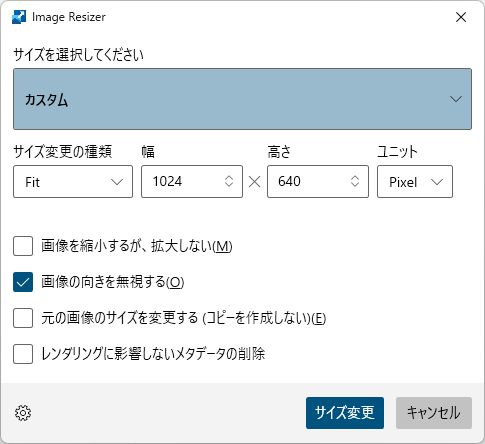Click the width field showing 1024
Screen dimensions: 485x444
tap(192, 182)
